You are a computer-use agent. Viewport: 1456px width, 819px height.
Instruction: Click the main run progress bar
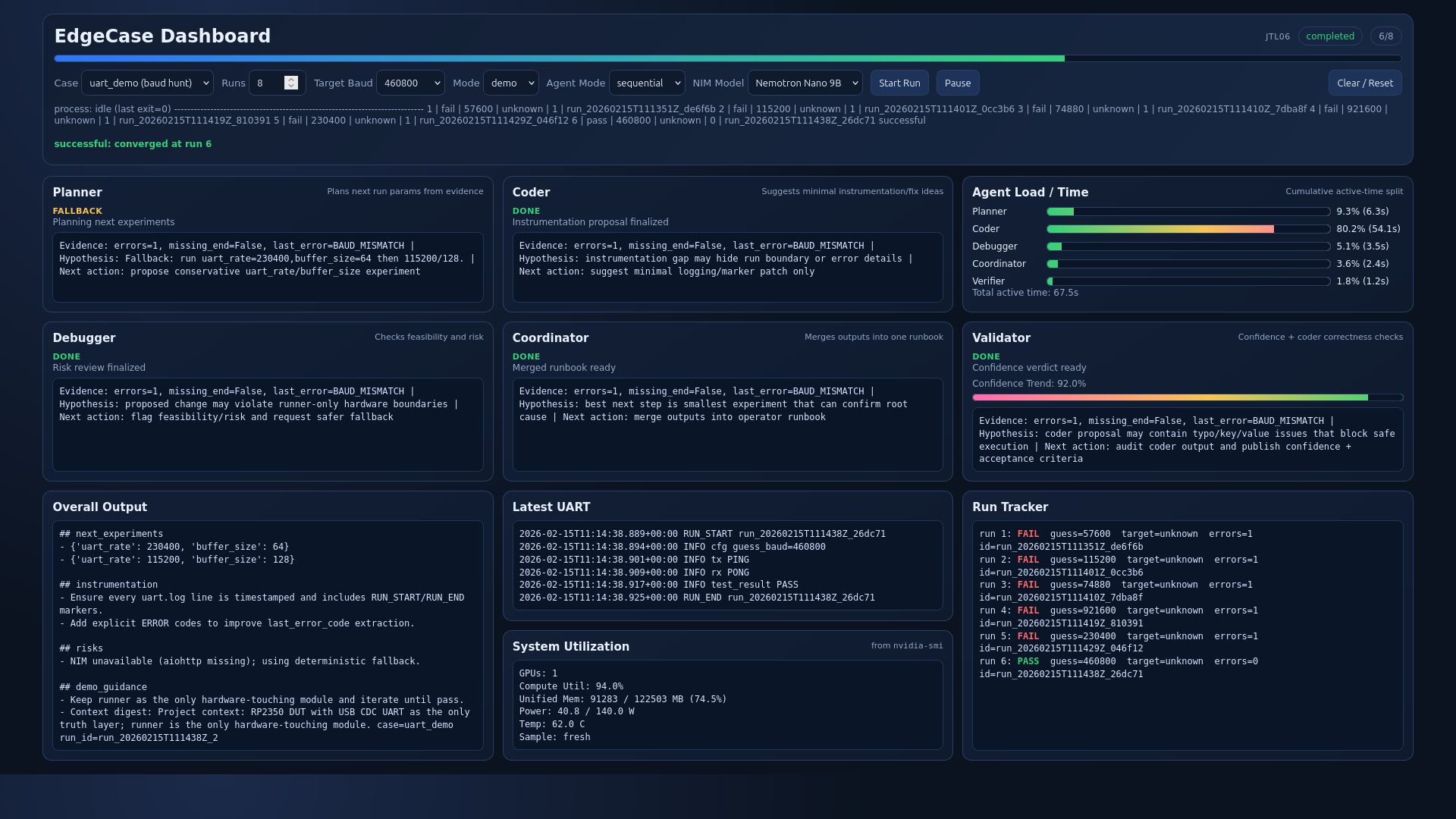click(x=727, y=58)
